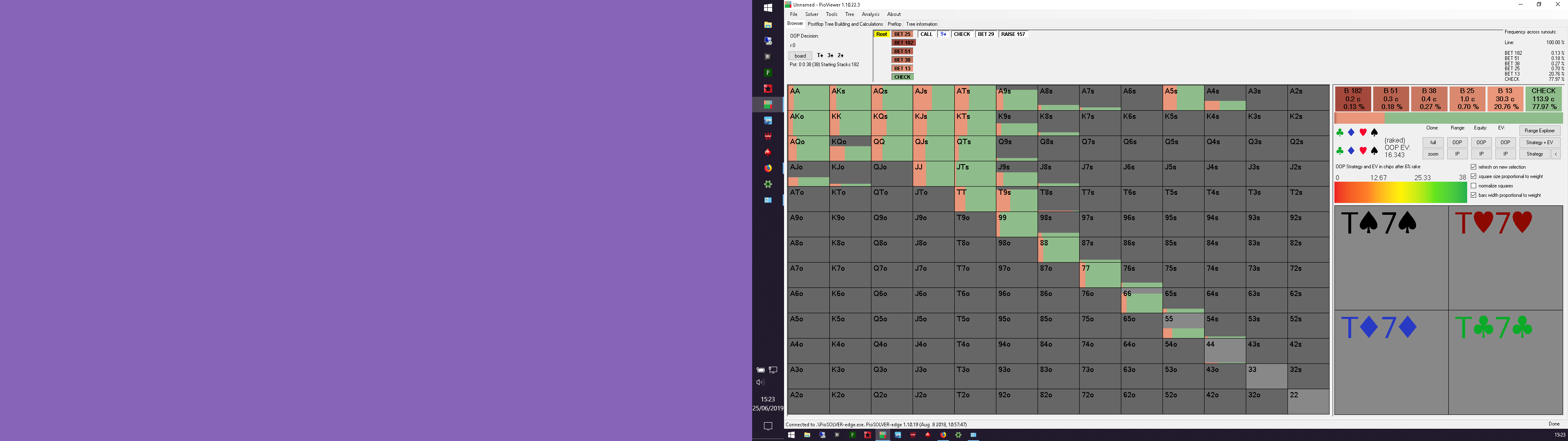Select the green club icon in the lower suit row
This screenshot has height=441, width=1568.
(1339, 150)
